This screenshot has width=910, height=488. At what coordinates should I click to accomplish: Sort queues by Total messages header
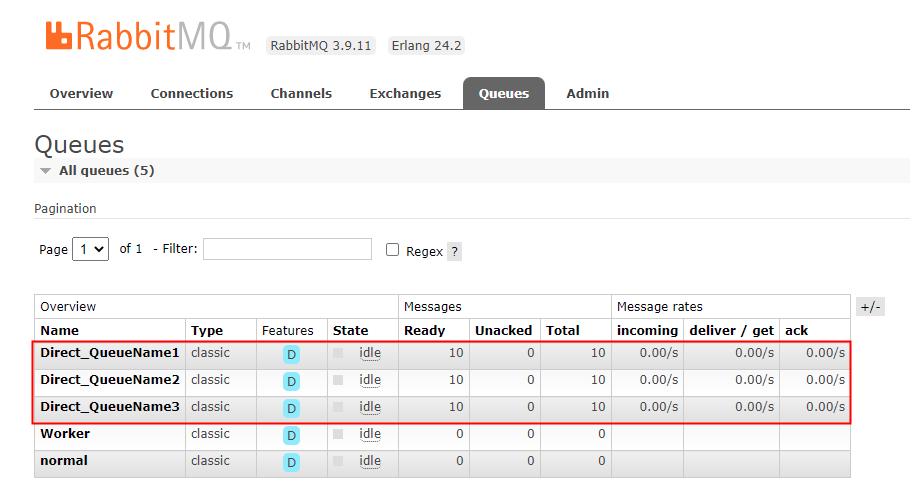pyautogui.click(x=563, y=330)
